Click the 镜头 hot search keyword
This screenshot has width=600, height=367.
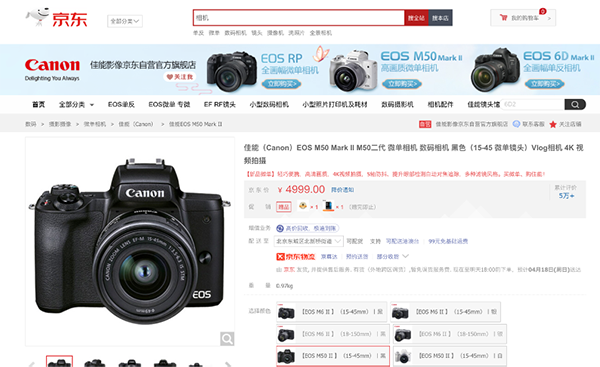pos(257,33)
